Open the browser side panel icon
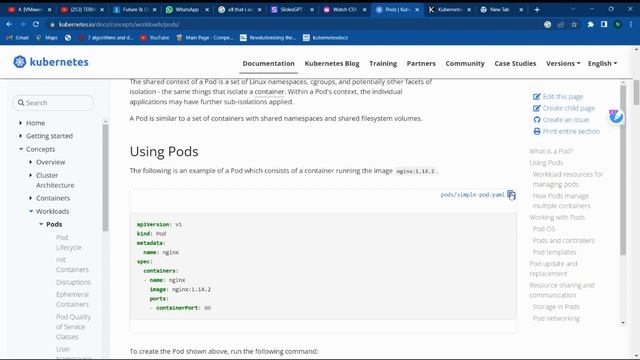Screen dimensions: 640x360 point(604,24)
